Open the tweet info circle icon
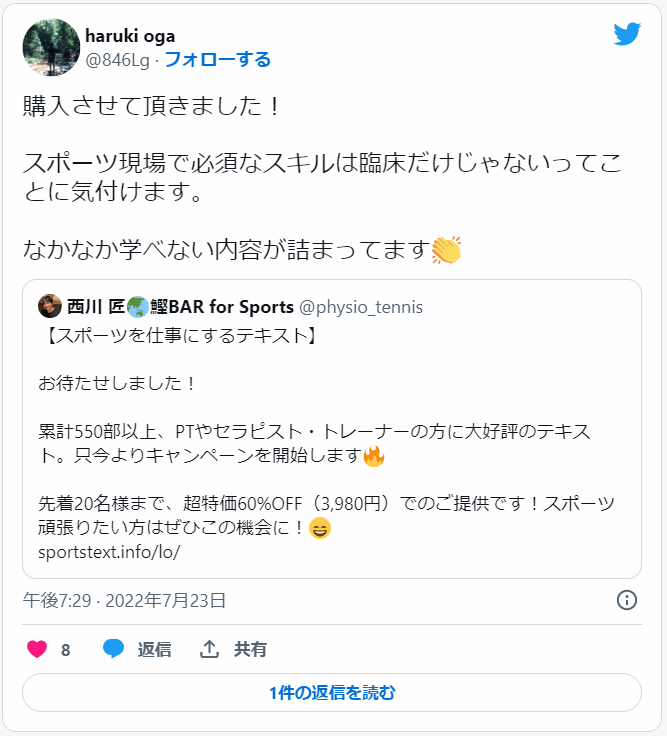667x736 pixels. (627, 600)
